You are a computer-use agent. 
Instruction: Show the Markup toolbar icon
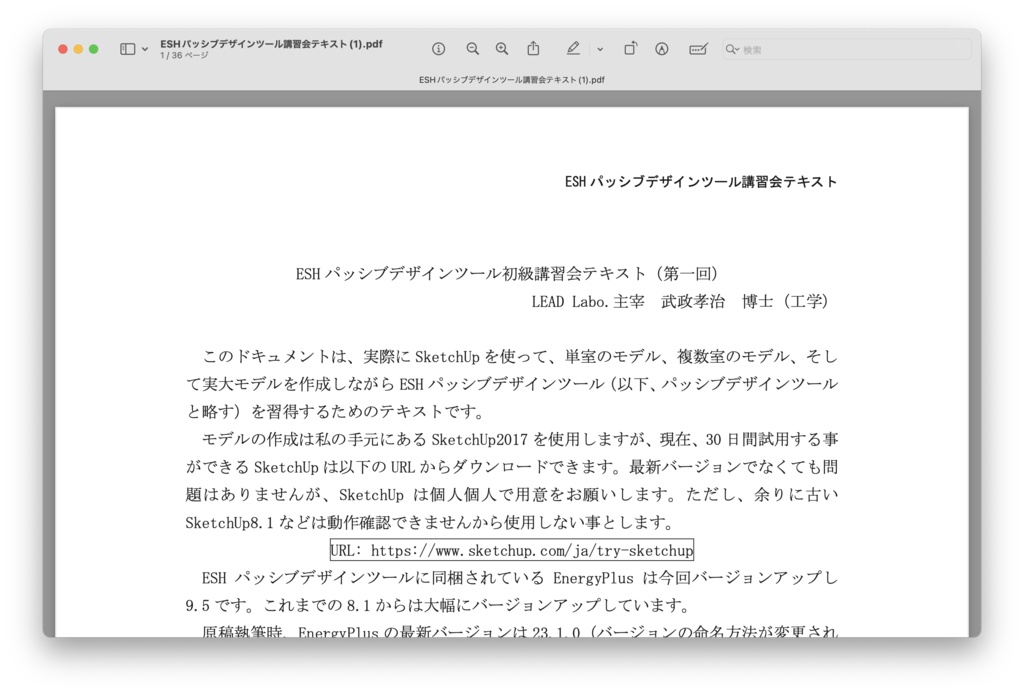click(662, 49)
